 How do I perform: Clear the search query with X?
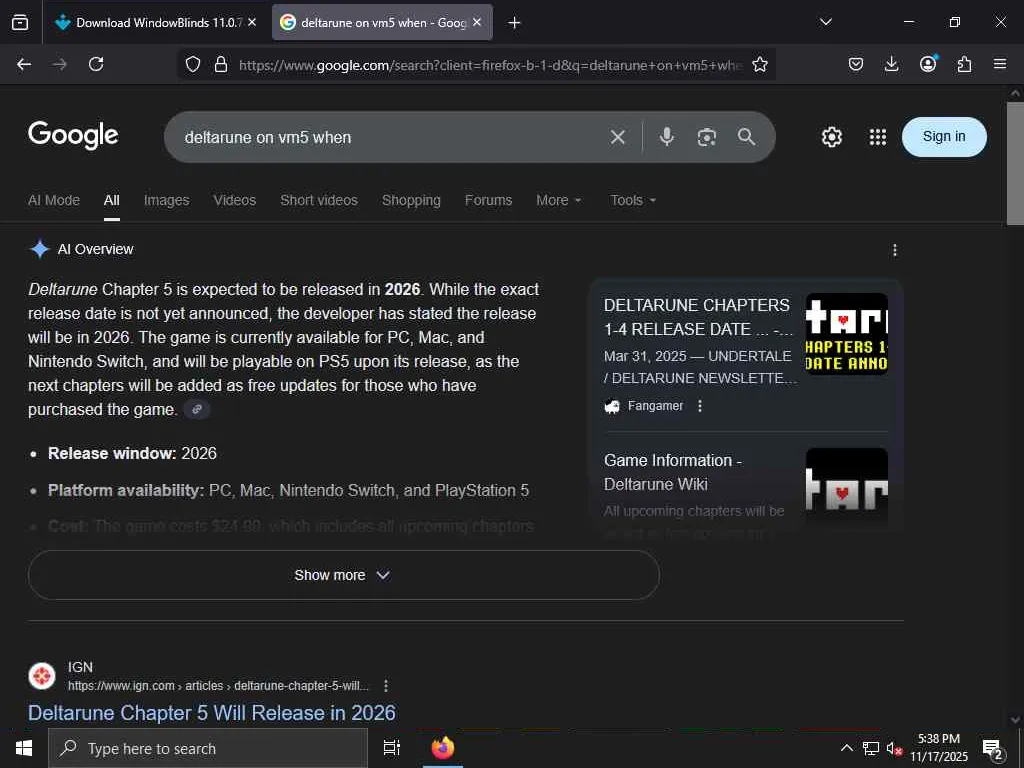click(618, 137)
